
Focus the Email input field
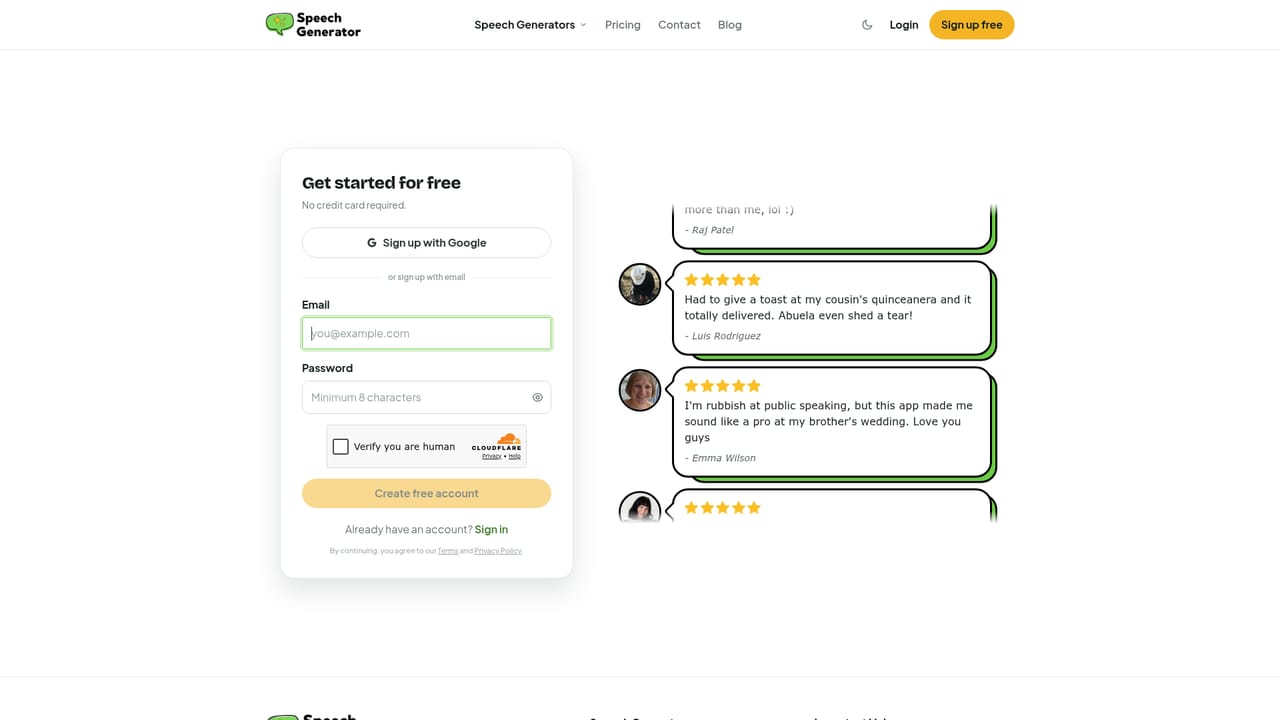(427, 333)
